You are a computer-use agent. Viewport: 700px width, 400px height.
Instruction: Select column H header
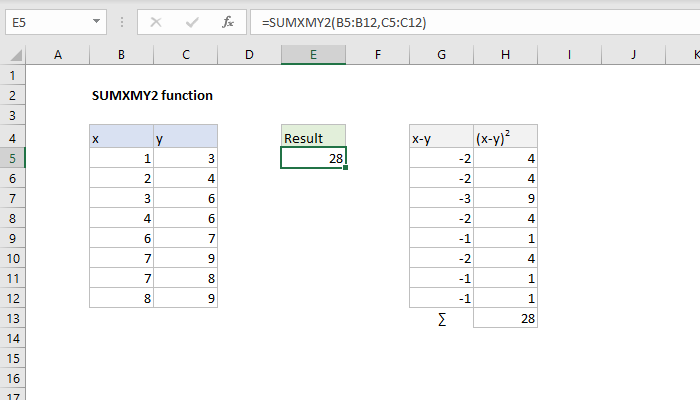505,55
